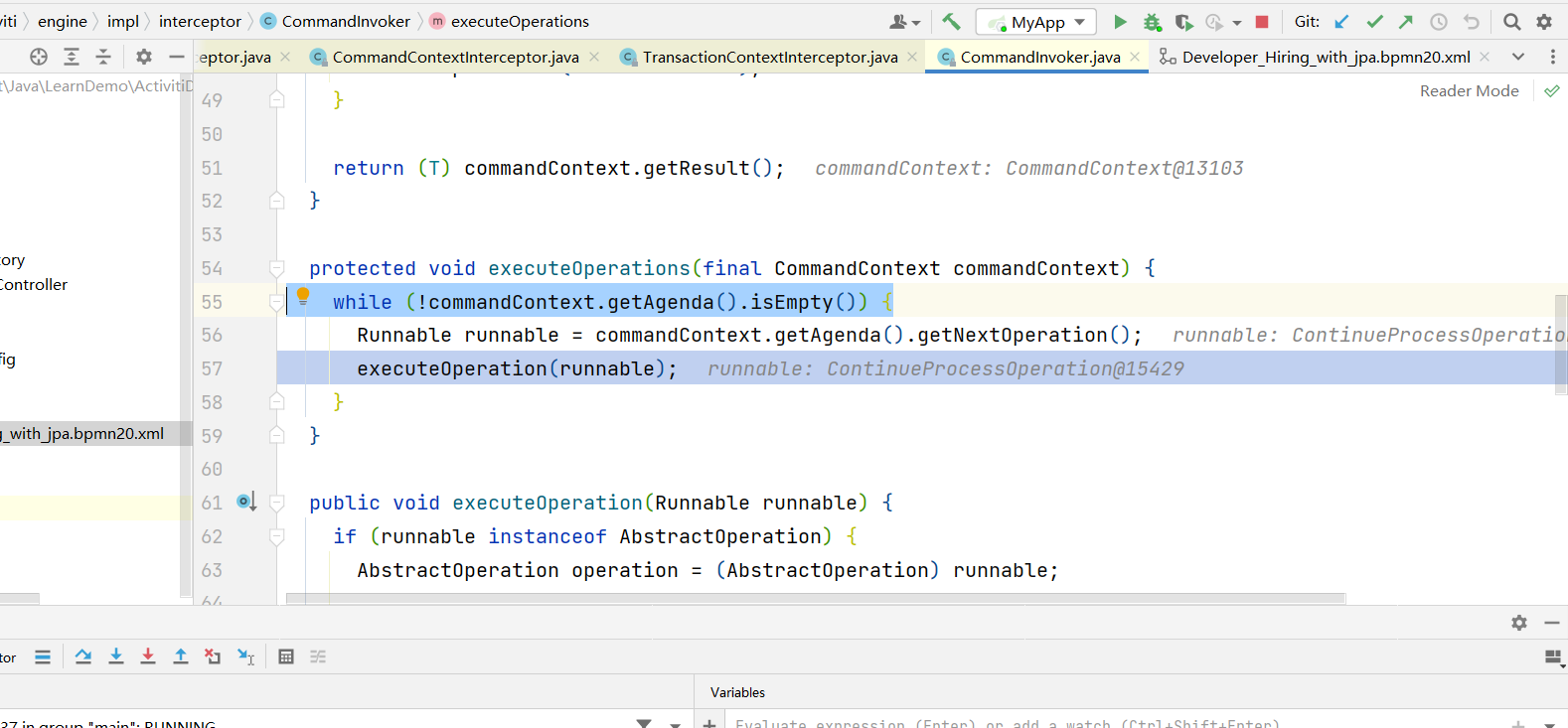Collapse the while block at line 55
The image size is (1568, 728).
[x=277, y=302]
